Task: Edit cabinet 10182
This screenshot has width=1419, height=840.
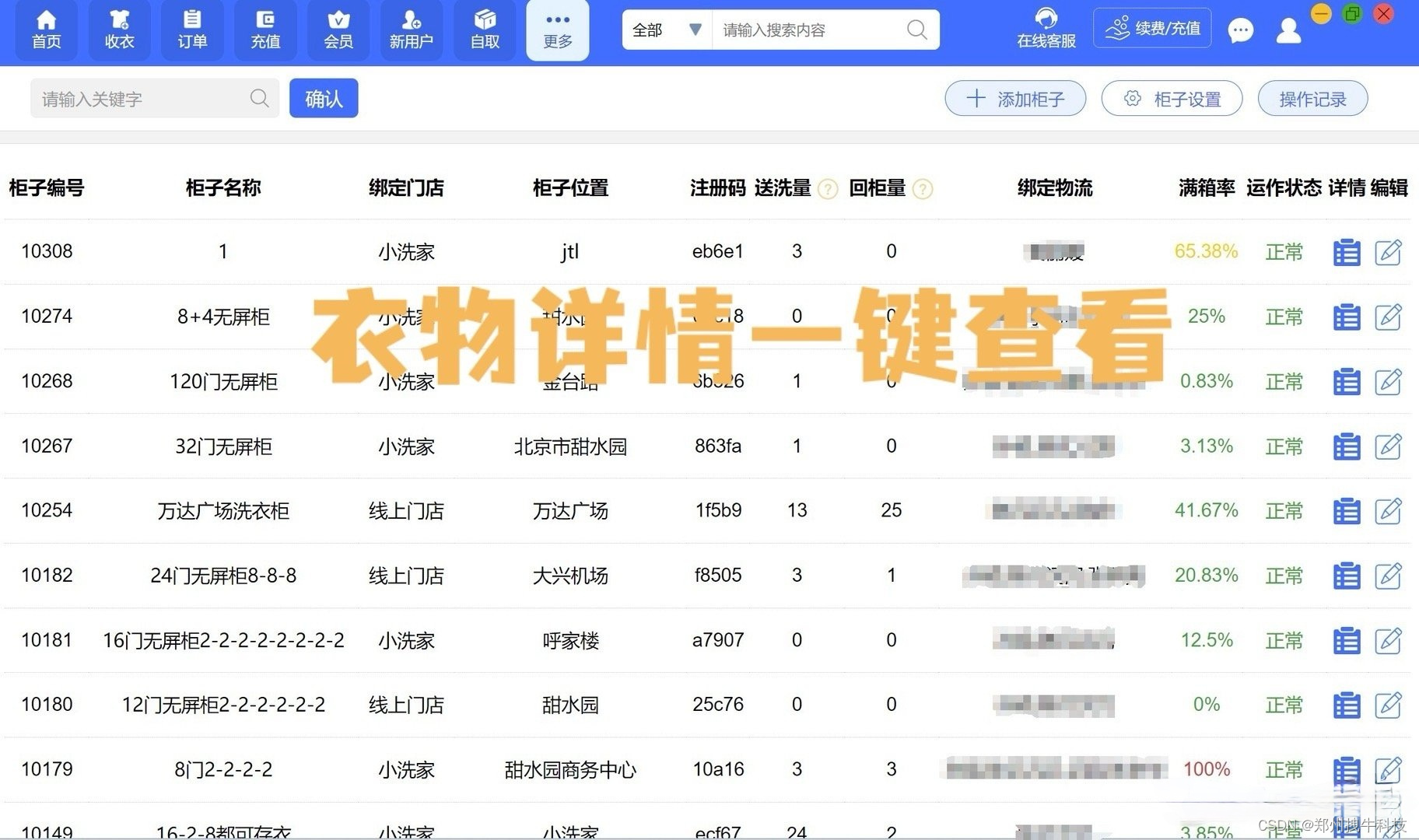Action: pyautogui.click(x=1389, y=576)
